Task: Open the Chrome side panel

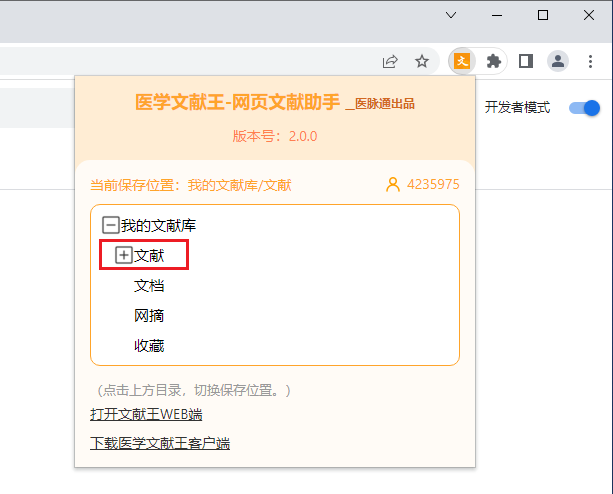Action: (526, 61)
